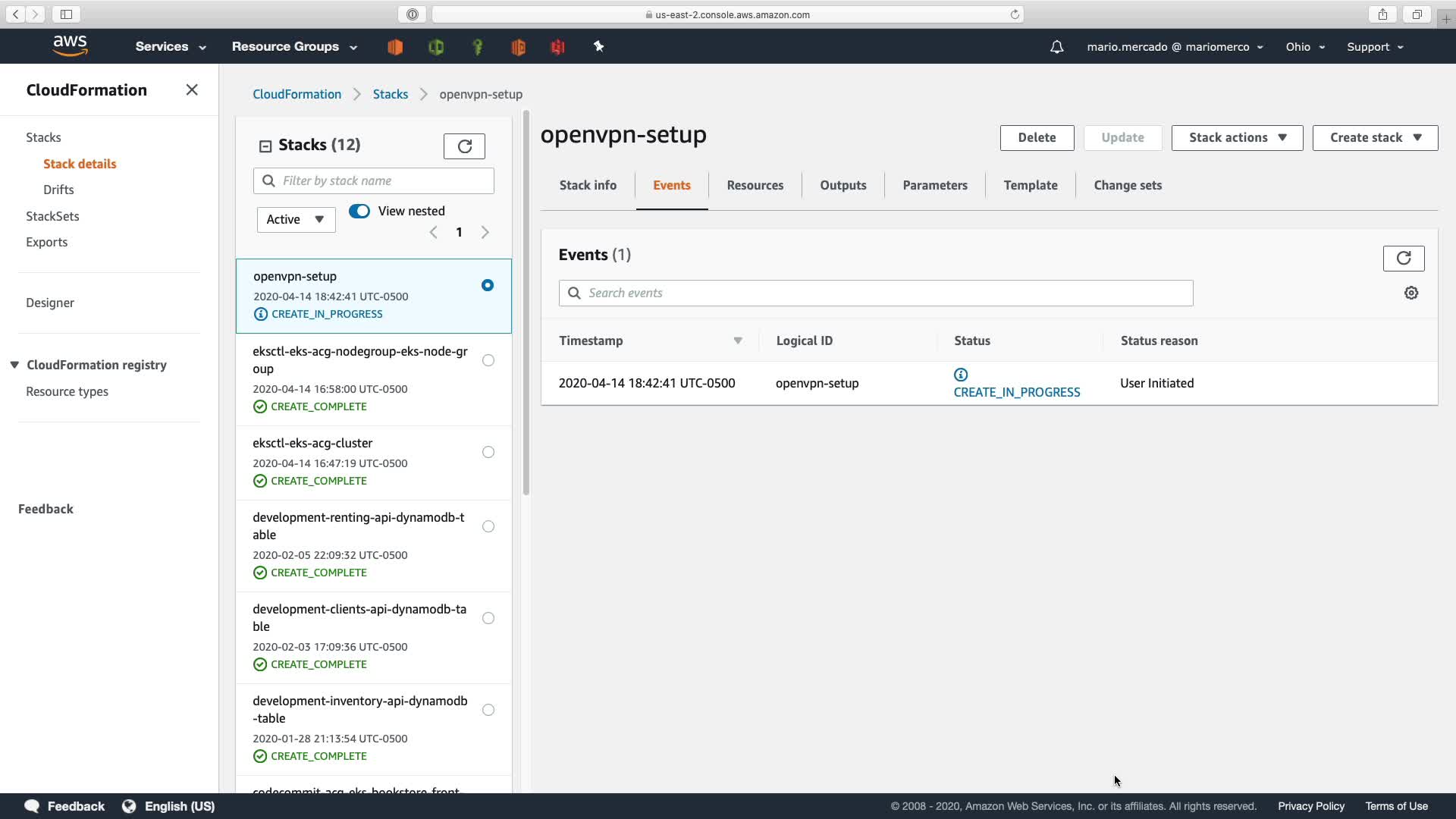The image size is (1456, 819).
Task: Close the CloudFormation side panel
Action: pyautogui.click(x=192, y=90)
